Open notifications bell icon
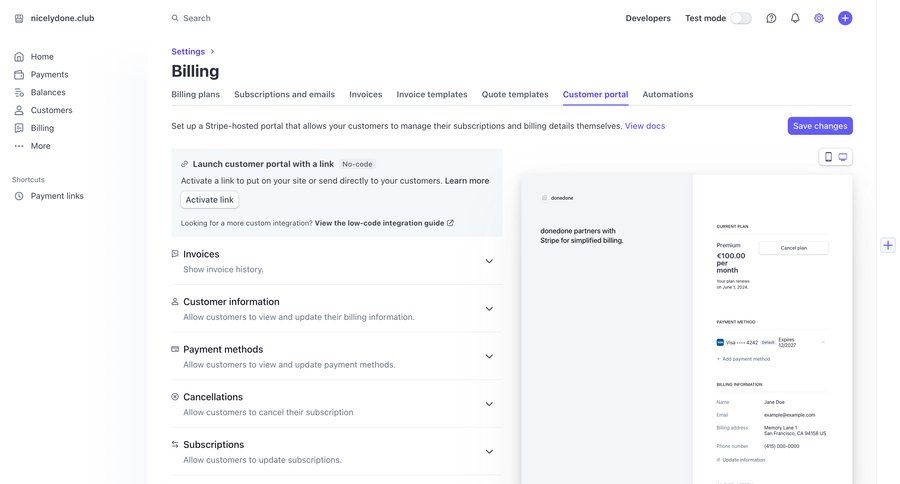 [795, 18]
